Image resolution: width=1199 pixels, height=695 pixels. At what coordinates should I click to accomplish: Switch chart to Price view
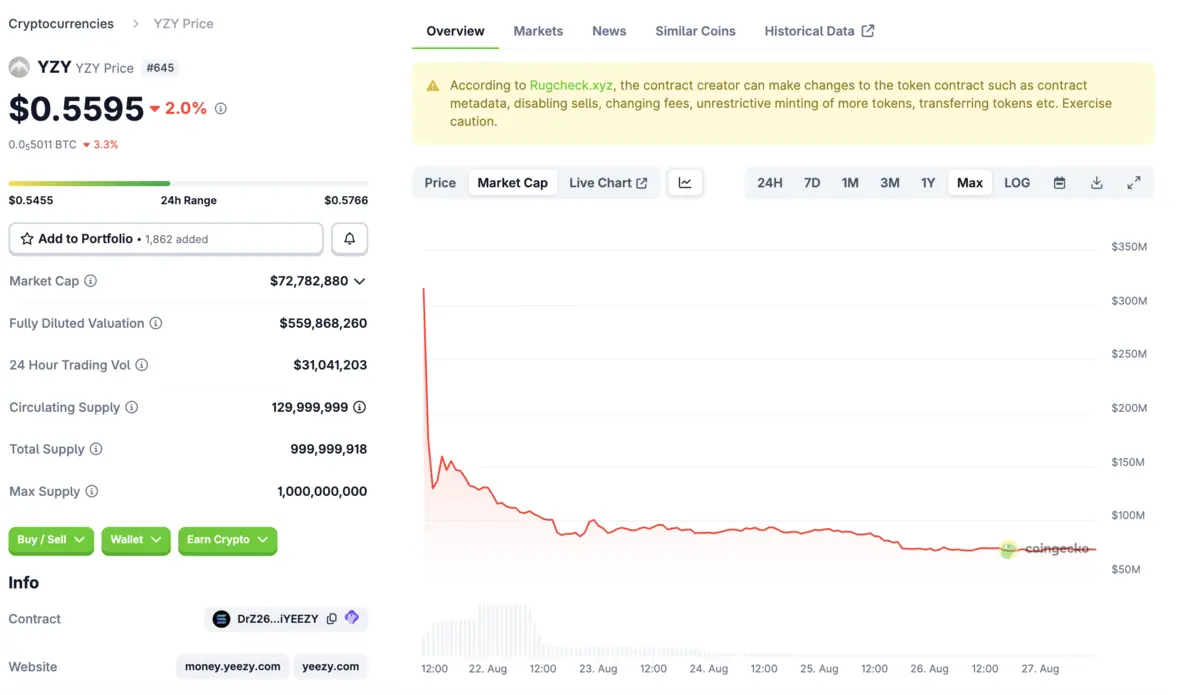[440, 183]
